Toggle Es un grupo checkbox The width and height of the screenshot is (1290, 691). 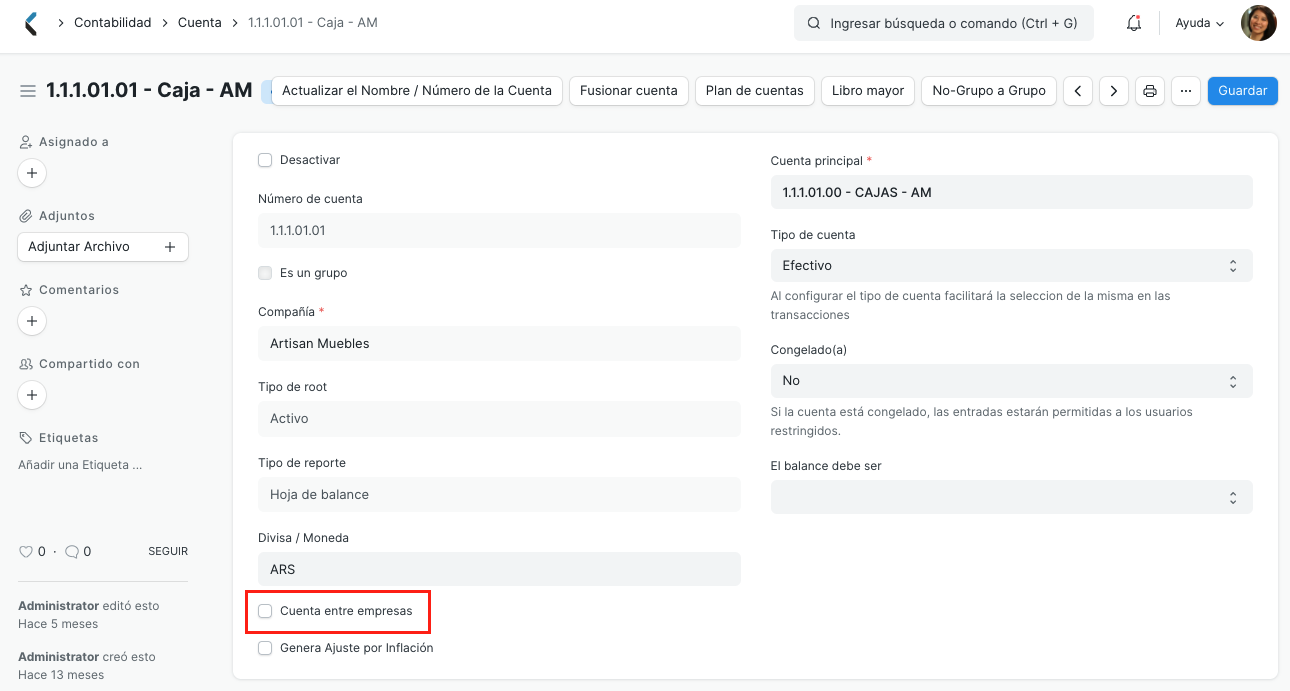point(265,273)
